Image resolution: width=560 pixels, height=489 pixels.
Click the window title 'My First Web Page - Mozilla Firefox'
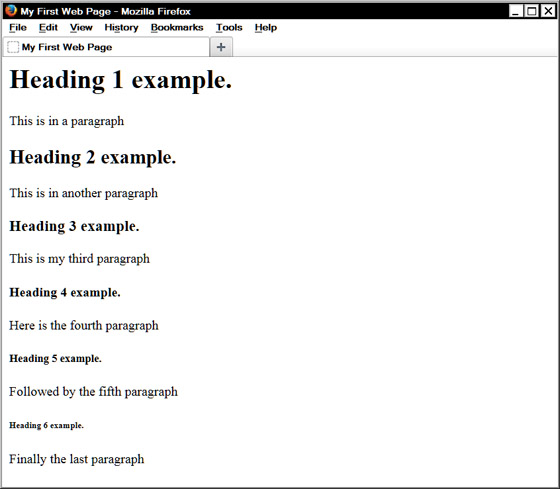pyautogui.click(x=106, y=11)
